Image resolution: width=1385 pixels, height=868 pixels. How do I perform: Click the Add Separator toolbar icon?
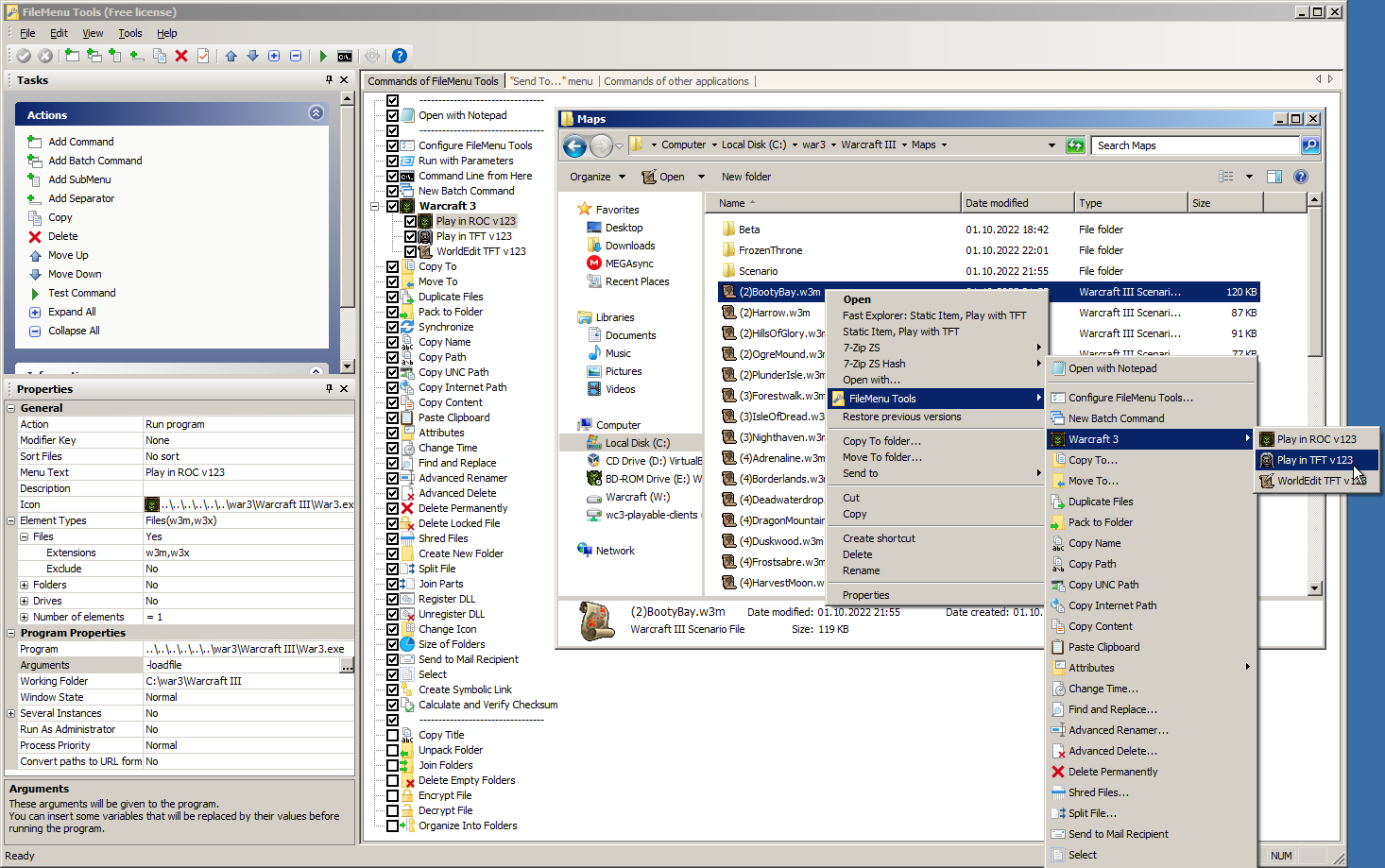pyautogui.click(x=138, y=56)
